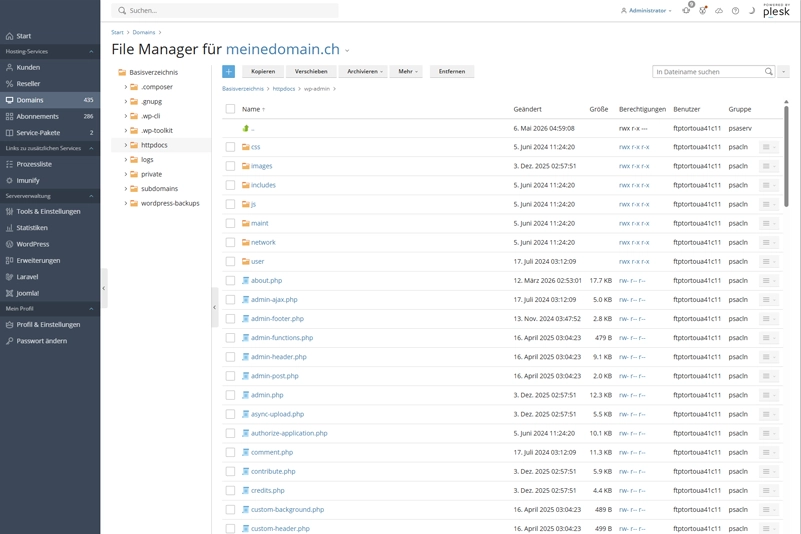This screenshot has height=534, width=801.
Task: Click file icon of admin-ajax.php
Action: pos(246,299)
